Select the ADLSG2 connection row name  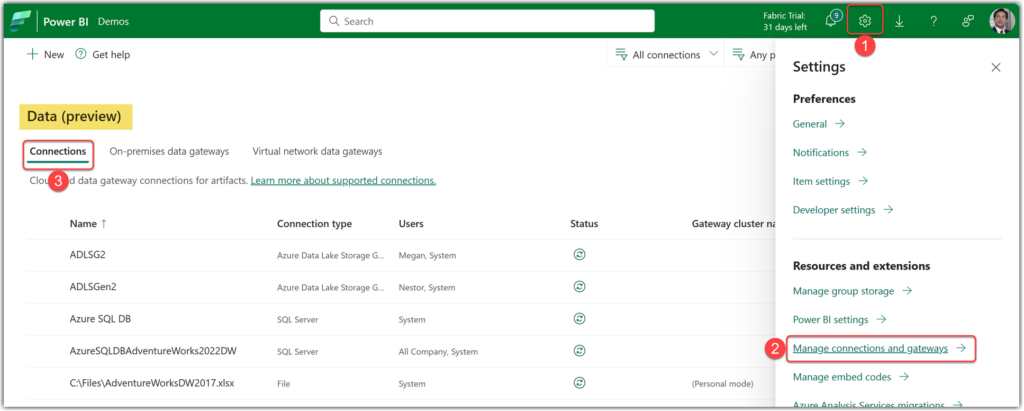point(88,255)
